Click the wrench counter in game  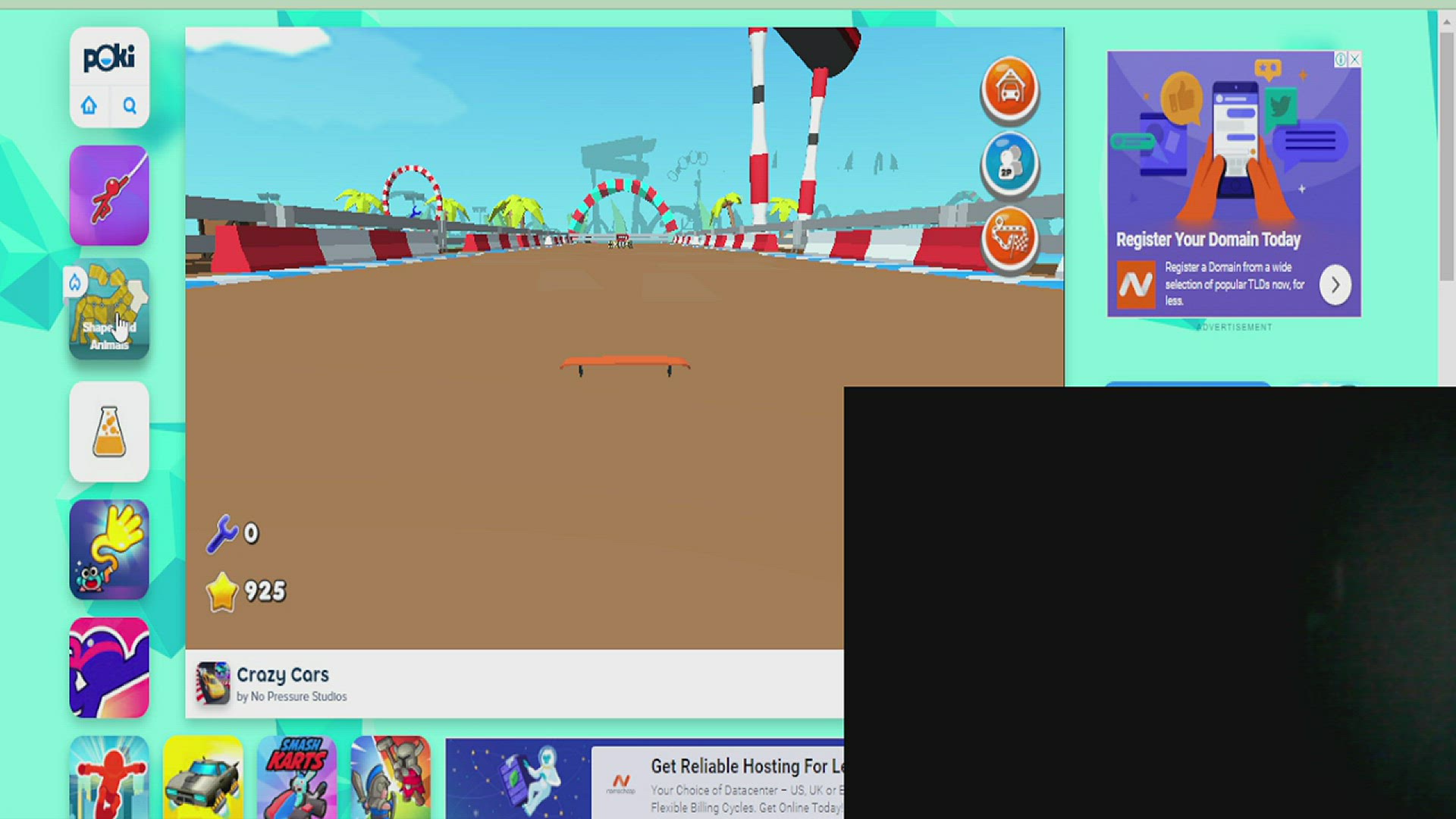point(232,533)
